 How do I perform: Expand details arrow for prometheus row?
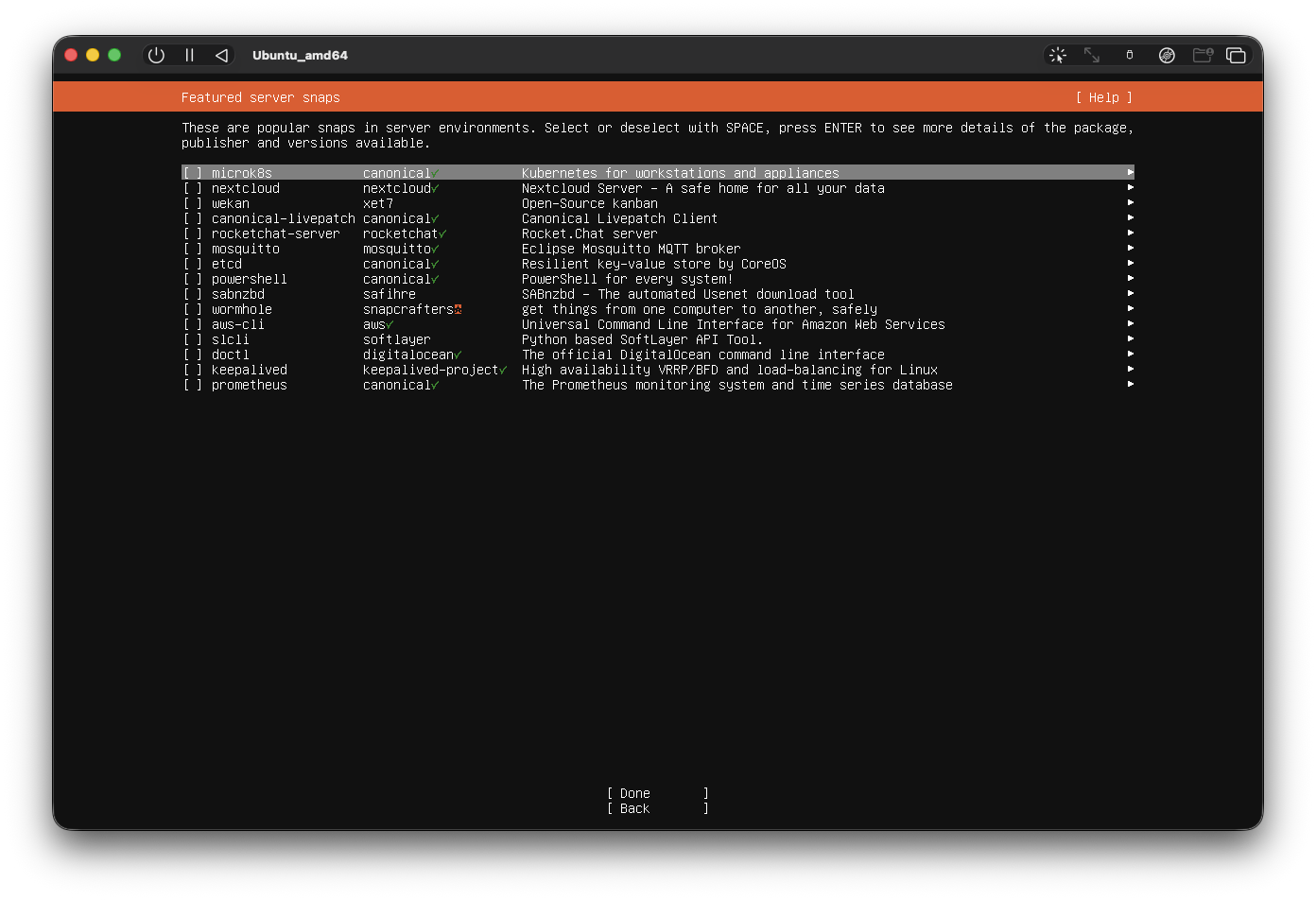(1130, 385)
